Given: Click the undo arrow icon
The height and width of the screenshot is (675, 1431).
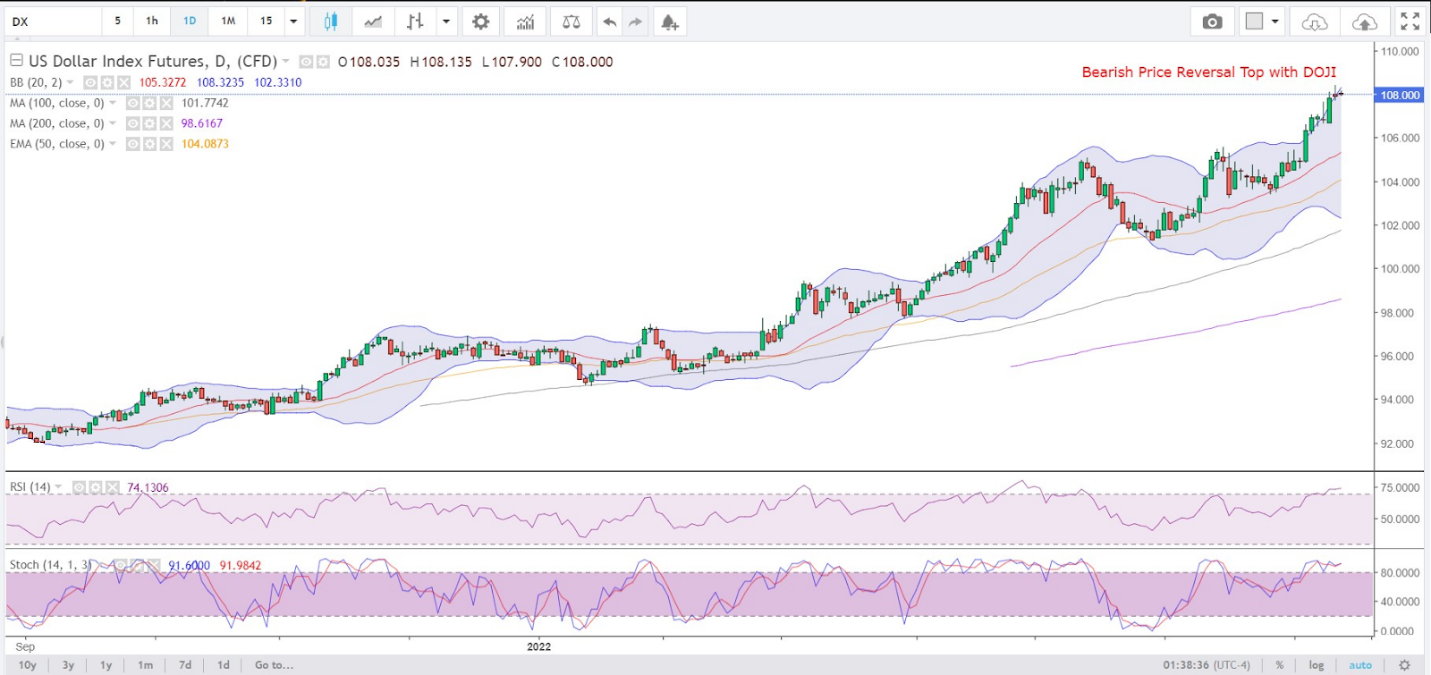Looking at the screenshot, I should [x=609, y=21].
